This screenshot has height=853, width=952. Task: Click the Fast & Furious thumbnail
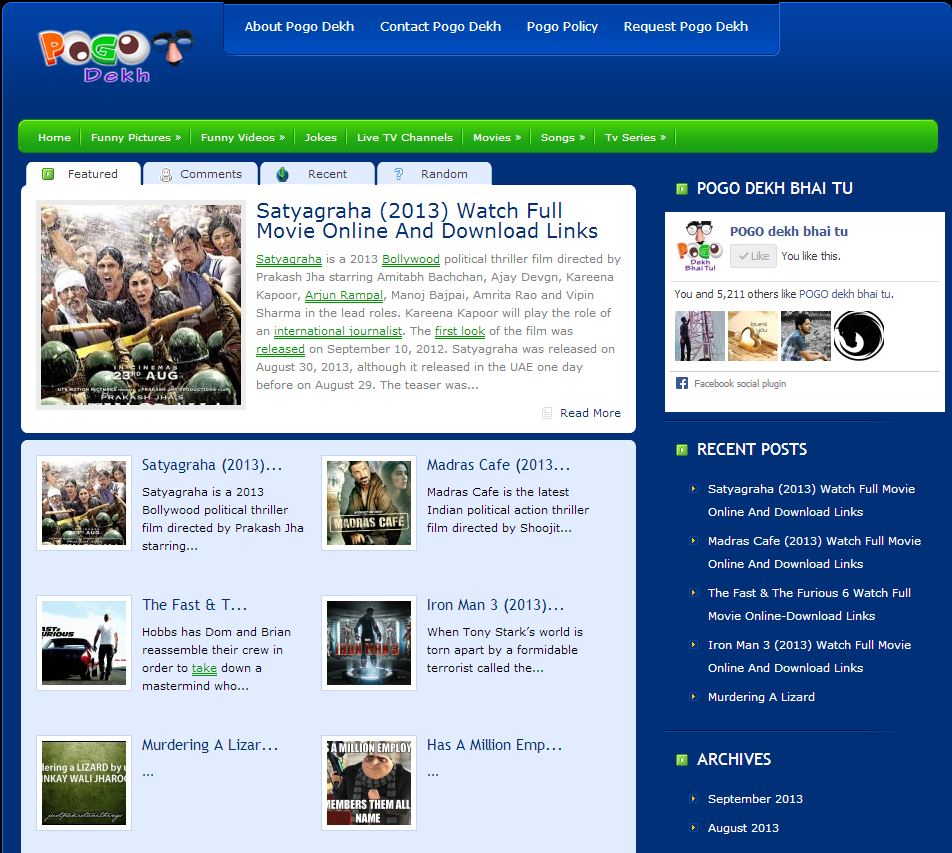tap(84, 643)
